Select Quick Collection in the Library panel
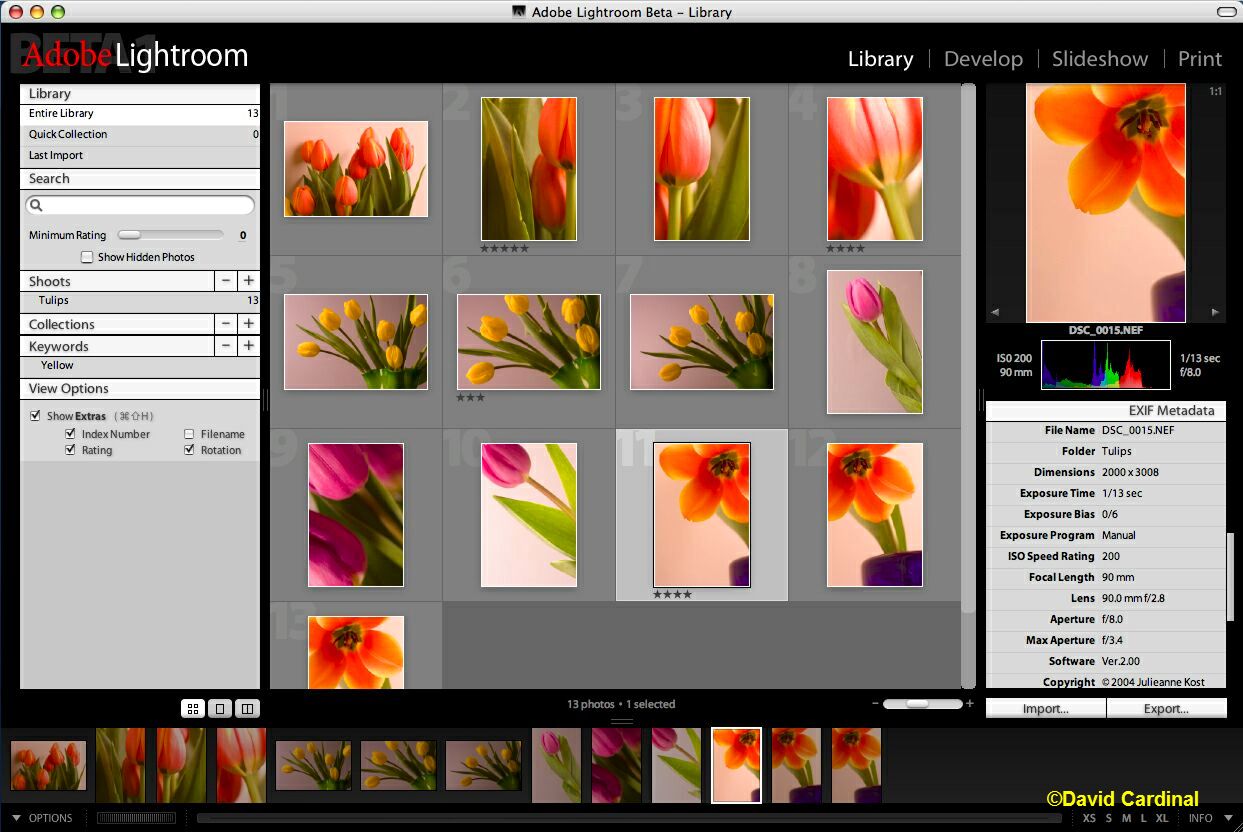Viewport: 1243px width, 832px height. coord(140,135)
